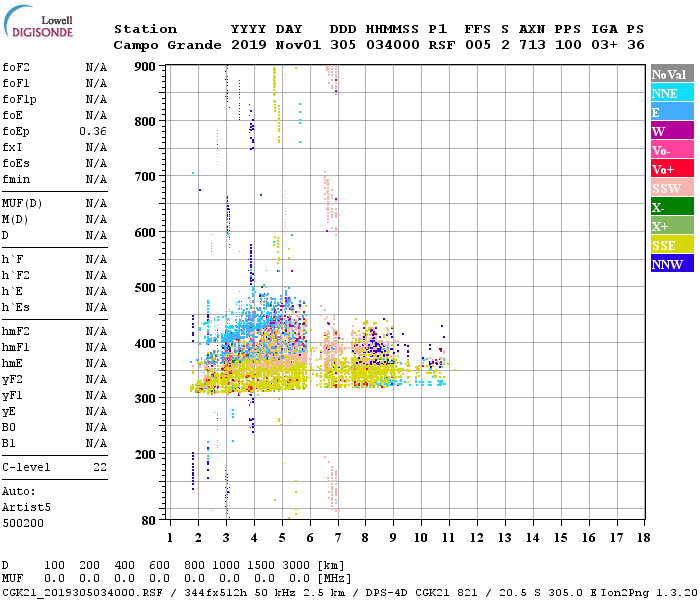Click the year value 2019
700x600 pixels.
(x=249, y=45)
